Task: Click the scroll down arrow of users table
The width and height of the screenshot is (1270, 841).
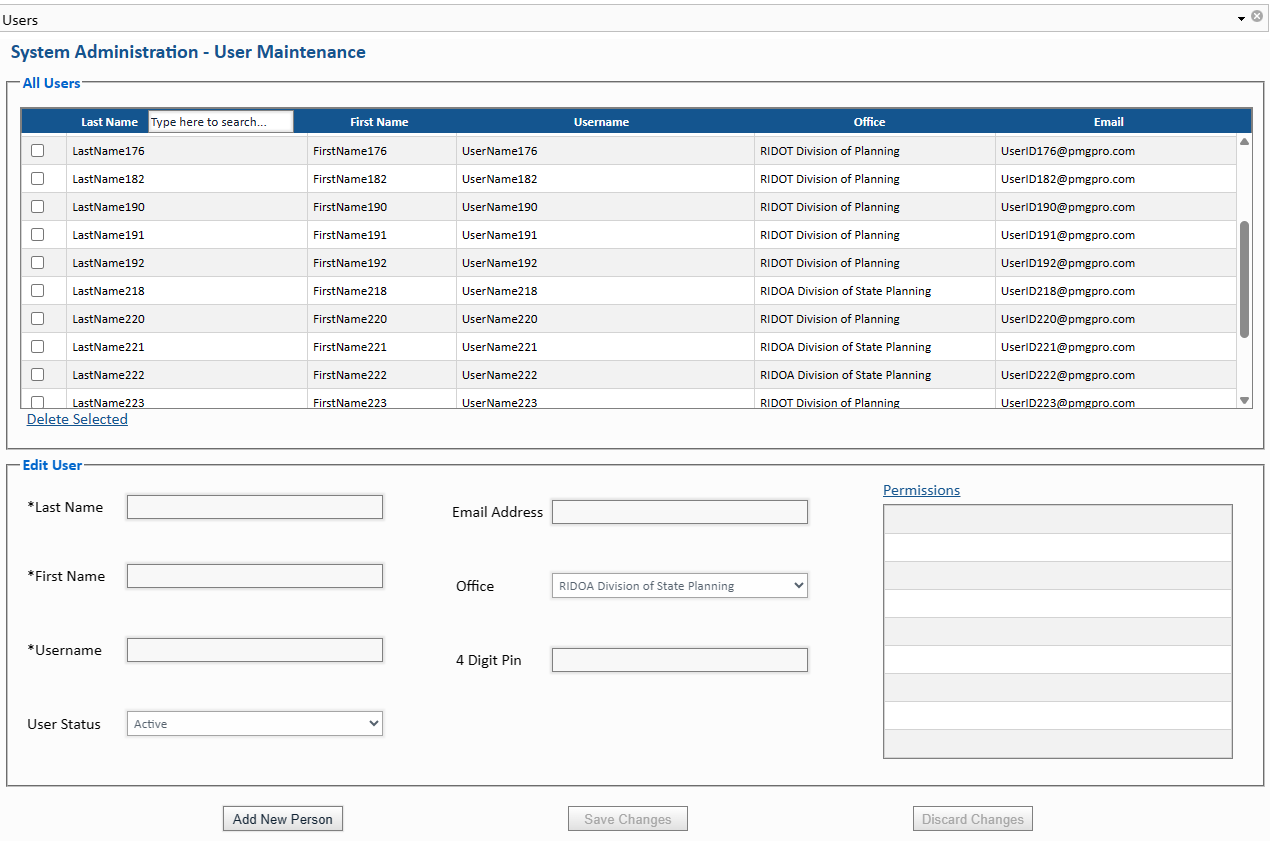Action: point(1245,400)
